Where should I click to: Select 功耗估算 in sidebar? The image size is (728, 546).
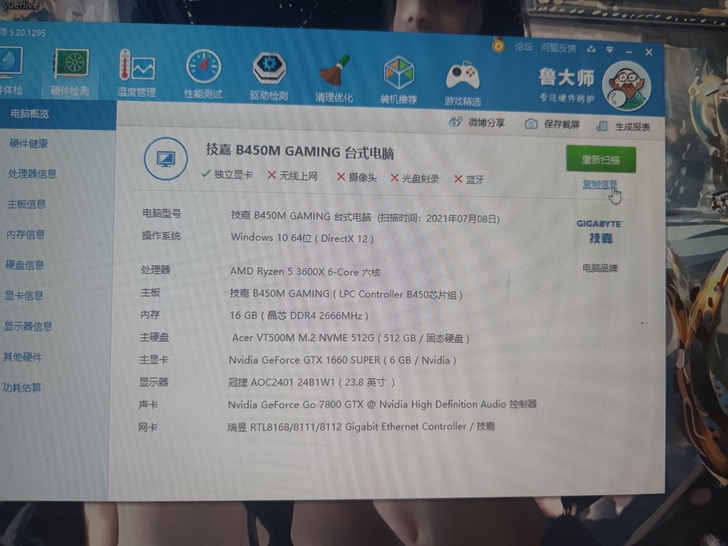[21, 388]
